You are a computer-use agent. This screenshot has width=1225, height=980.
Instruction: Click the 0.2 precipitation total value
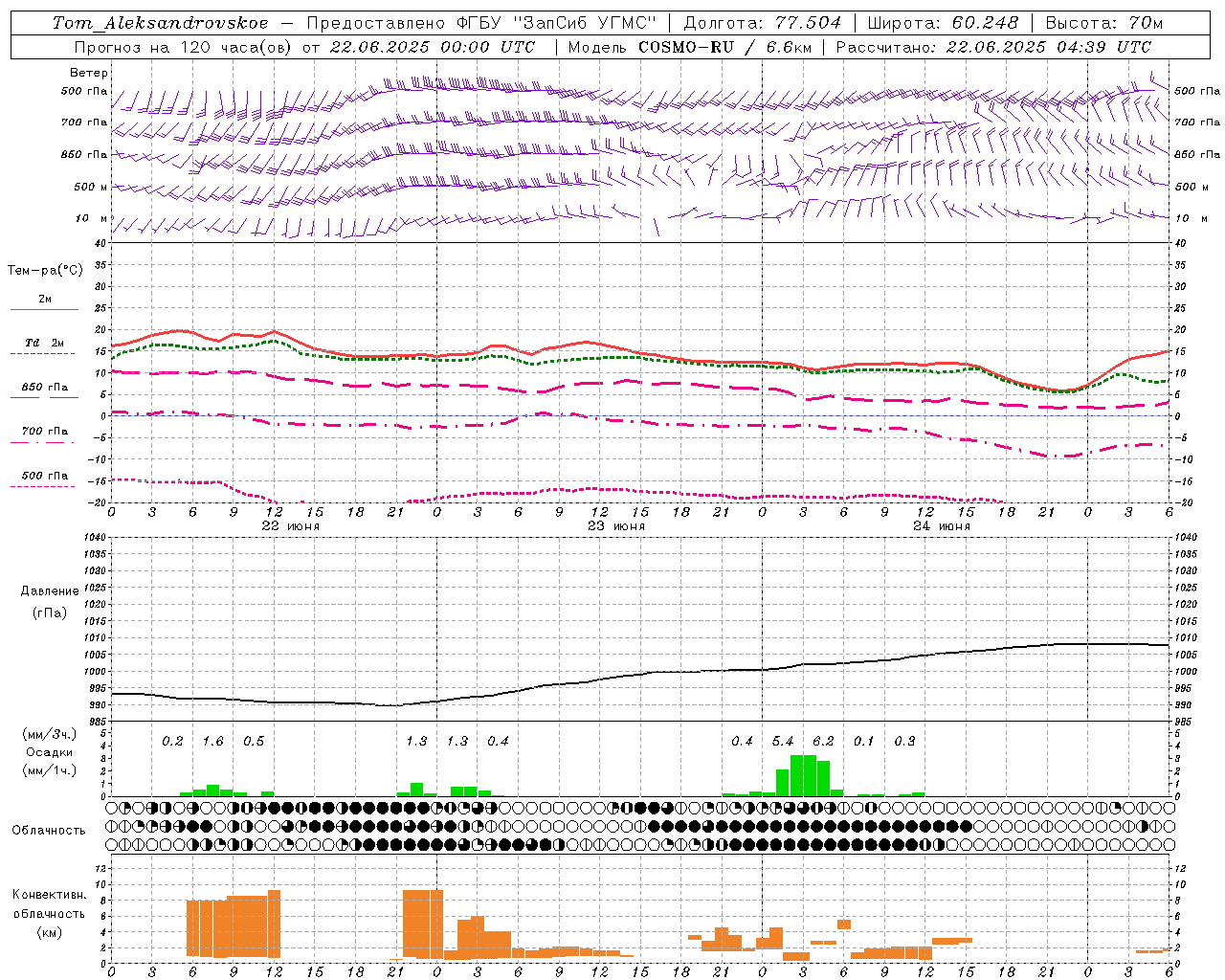[172, 741]
